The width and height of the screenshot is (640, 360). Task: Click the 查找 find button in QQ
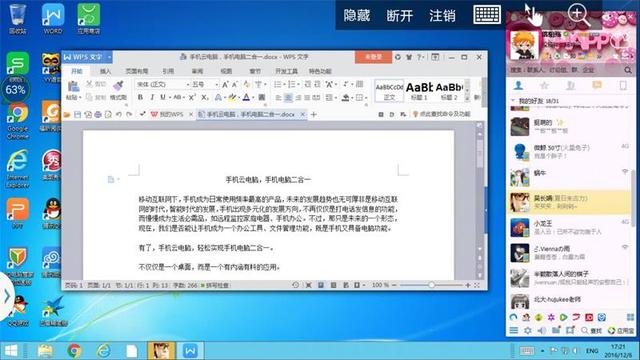pyautogui.click(x=591, y=330)
